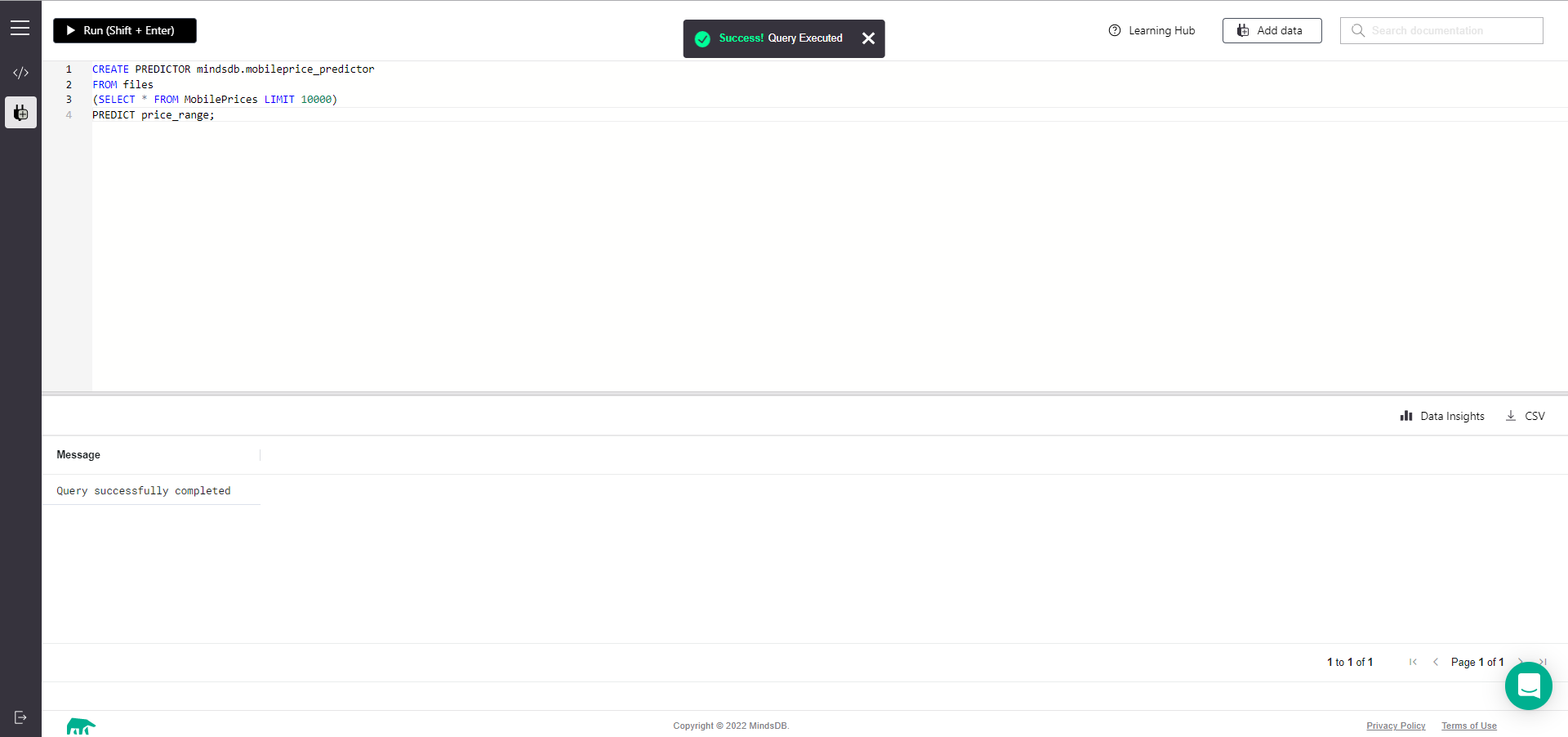Open the chat support widget

click(1529, 686)
